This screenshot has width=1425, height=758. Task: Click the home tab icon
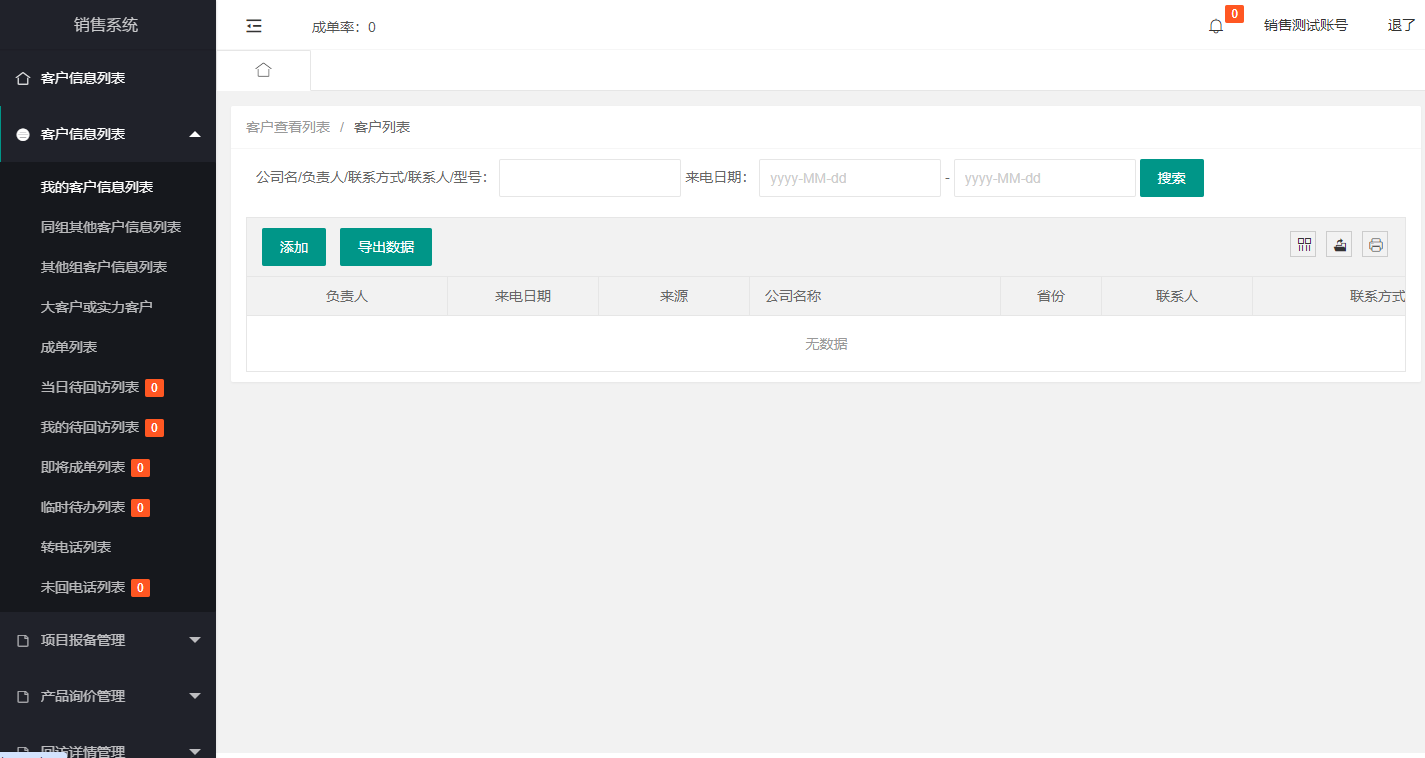[263, 70]
